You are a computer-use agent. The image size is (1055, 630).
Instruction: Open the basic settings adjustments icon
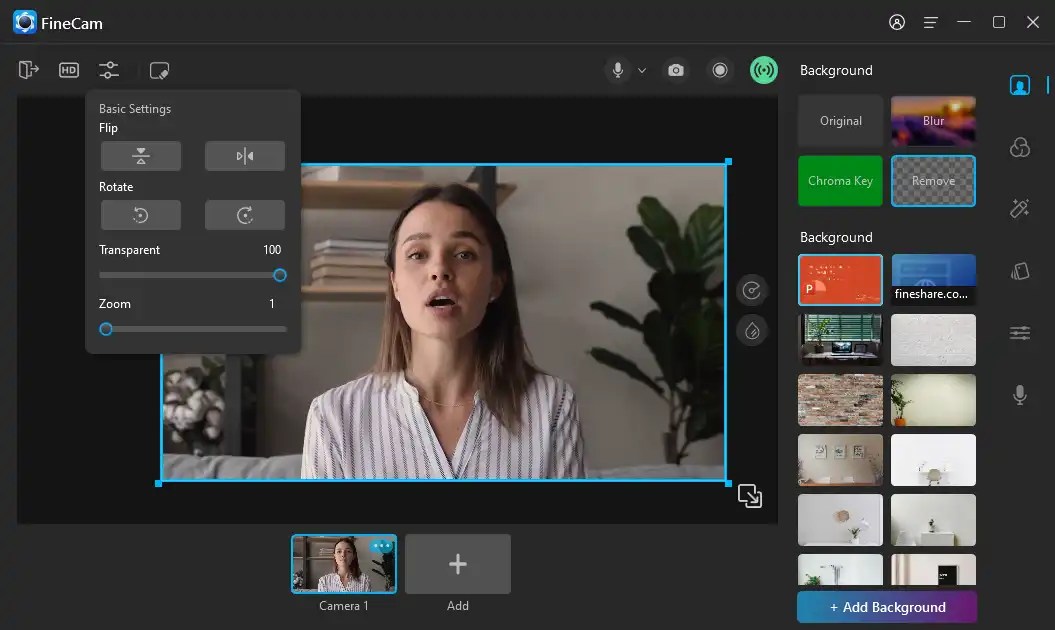(108, 69)
